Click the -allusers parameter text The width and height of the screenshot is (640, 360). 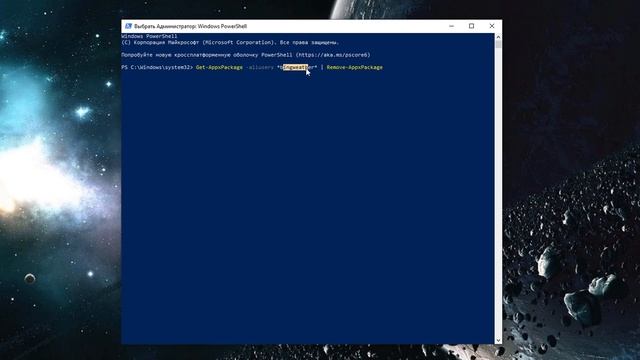pos(260,67)
